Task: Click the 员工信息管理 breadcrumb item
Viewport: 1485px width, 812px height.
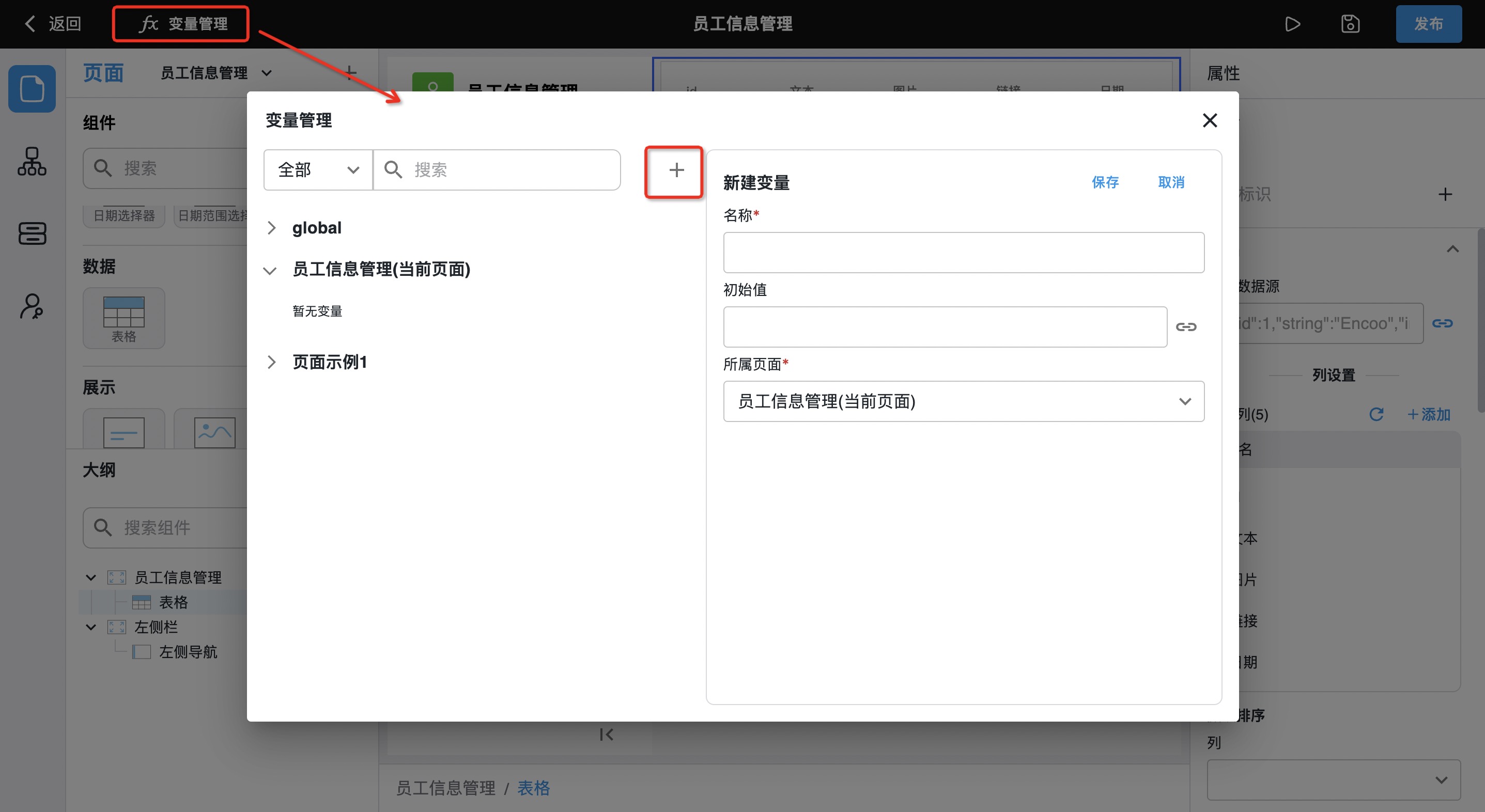Action: 445,788
